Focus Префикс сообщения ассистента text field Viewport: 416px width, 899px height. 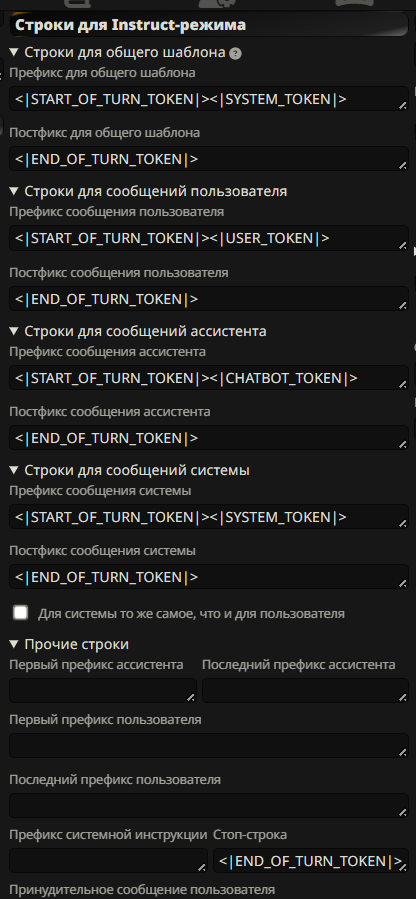click(x=209, y=378)
